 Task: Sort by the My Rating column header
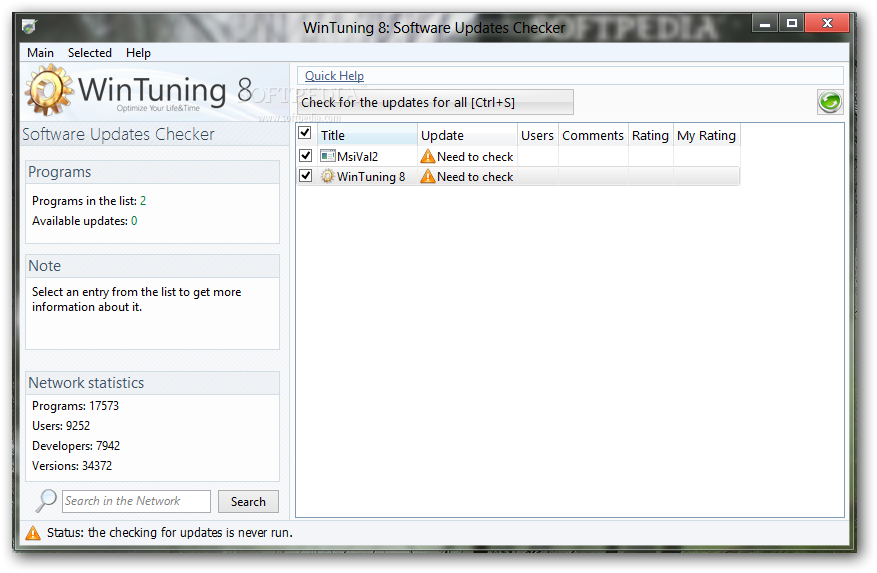(x=706, y=135)
